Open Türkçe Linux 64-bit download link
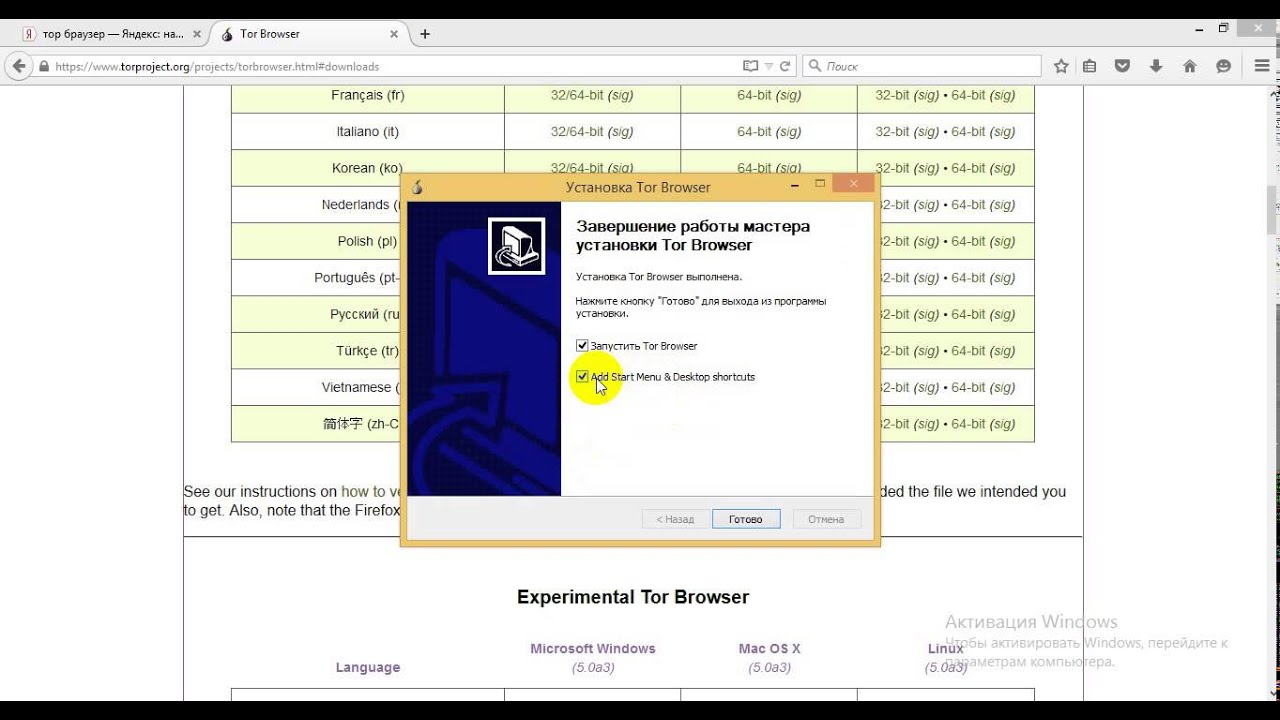This screenshot has width=1280, height=720. [x=968, y=351]
